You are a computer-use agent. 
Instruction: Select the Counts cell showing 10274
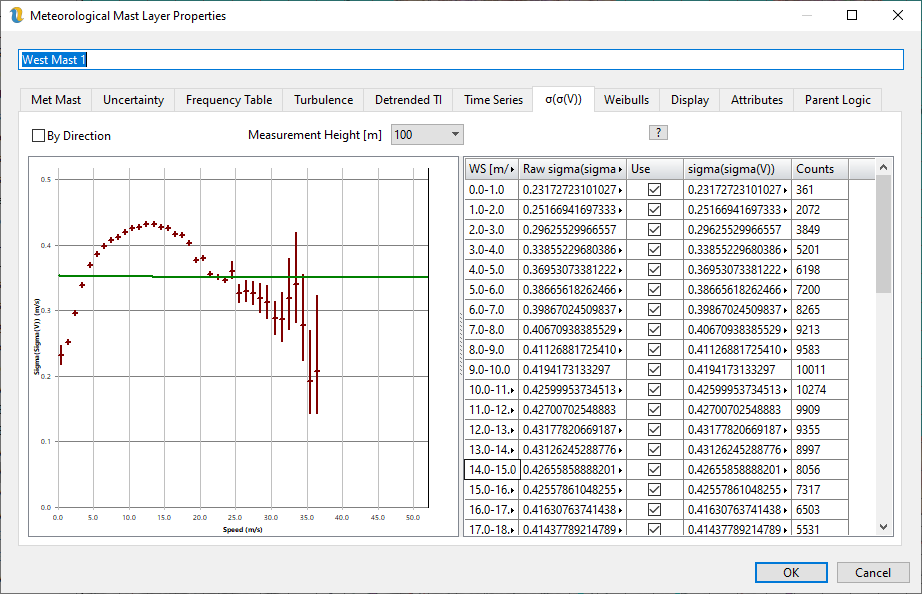(820, 389)
